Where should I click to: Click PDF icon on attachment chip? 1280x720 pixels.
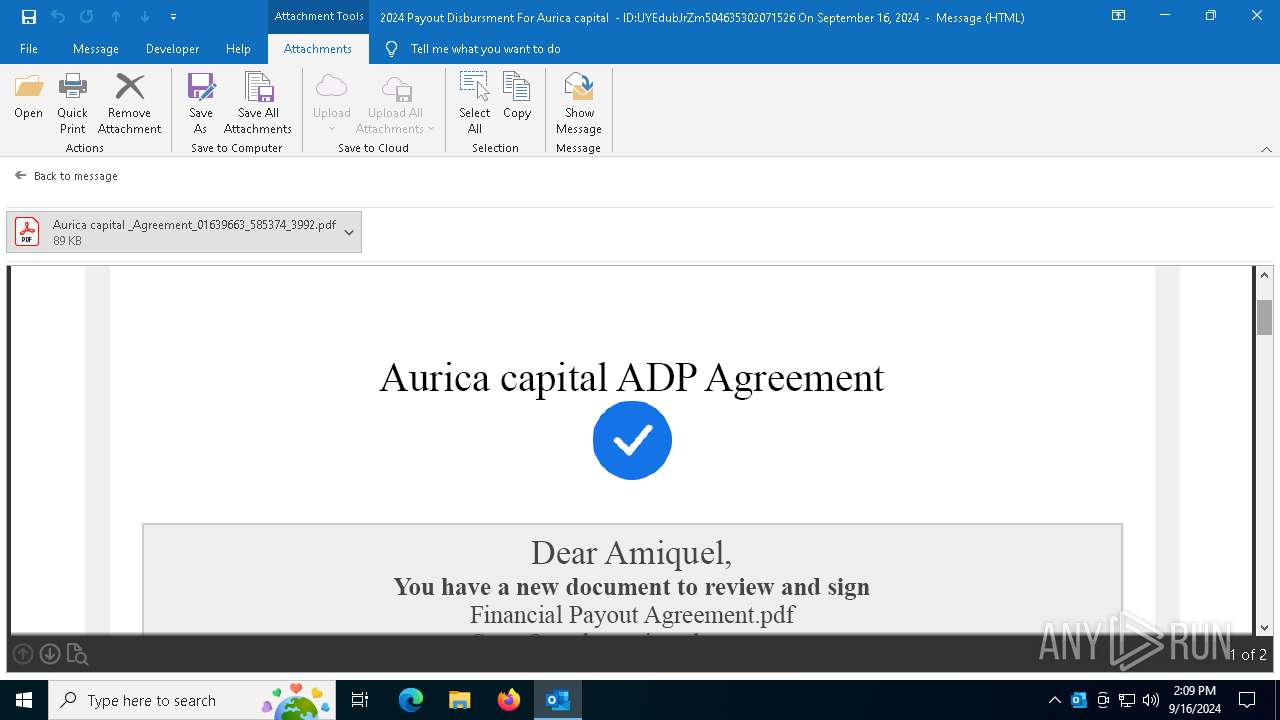tap(27, 232)
